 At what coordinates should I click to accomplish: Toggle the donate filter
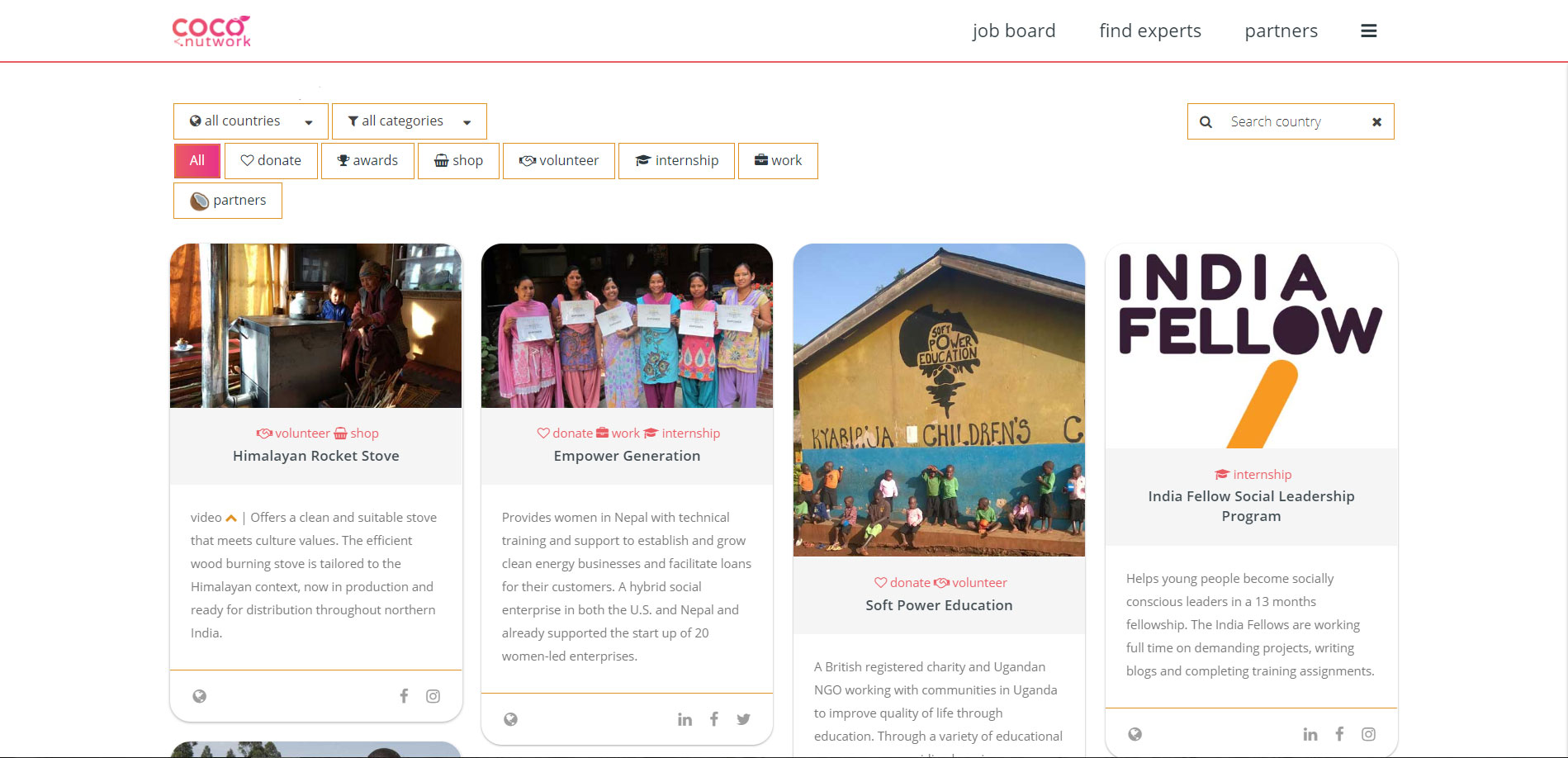(271, 161)
